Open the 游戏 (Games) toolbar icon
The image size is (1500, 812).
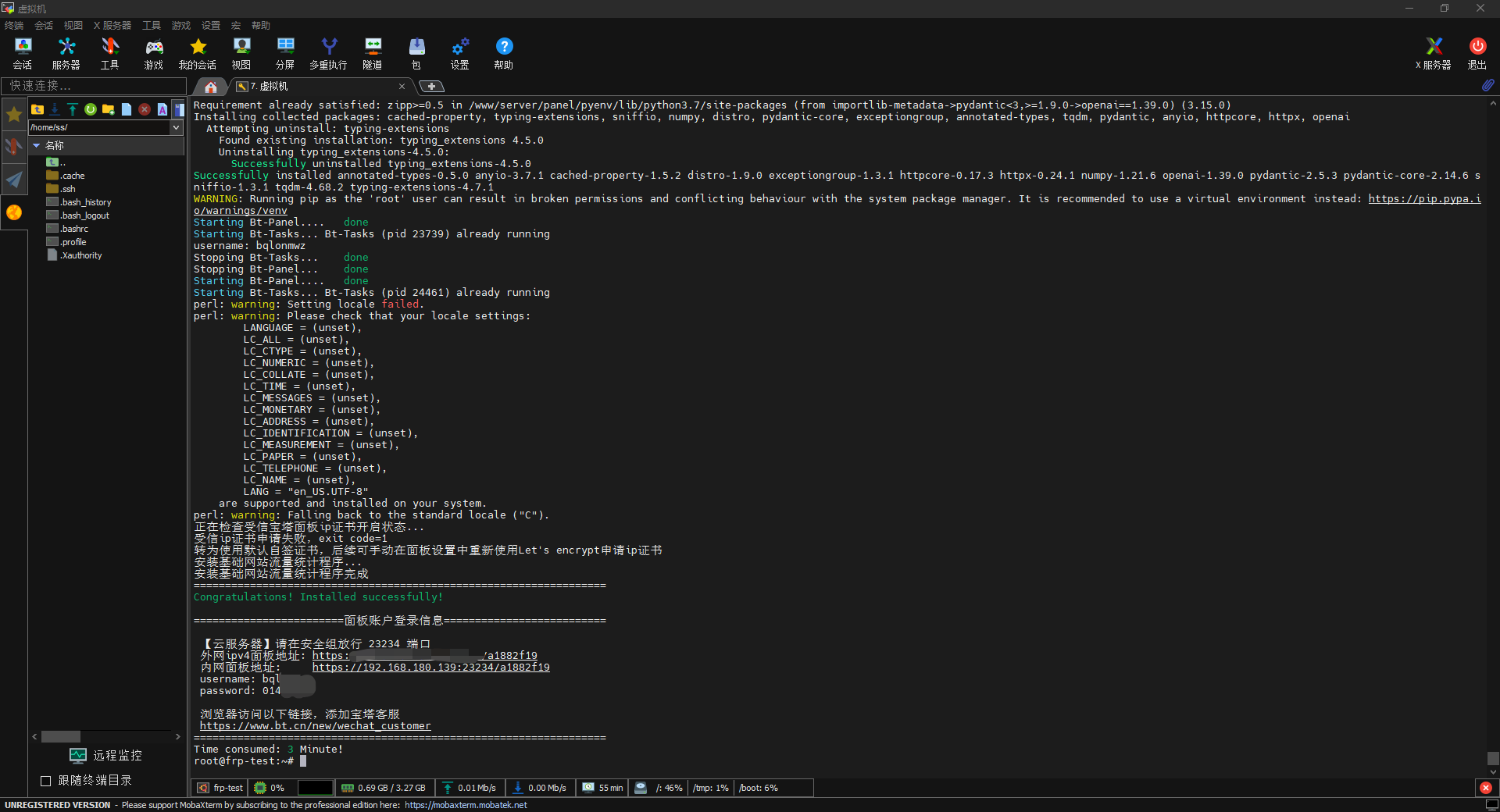point(154,54)
